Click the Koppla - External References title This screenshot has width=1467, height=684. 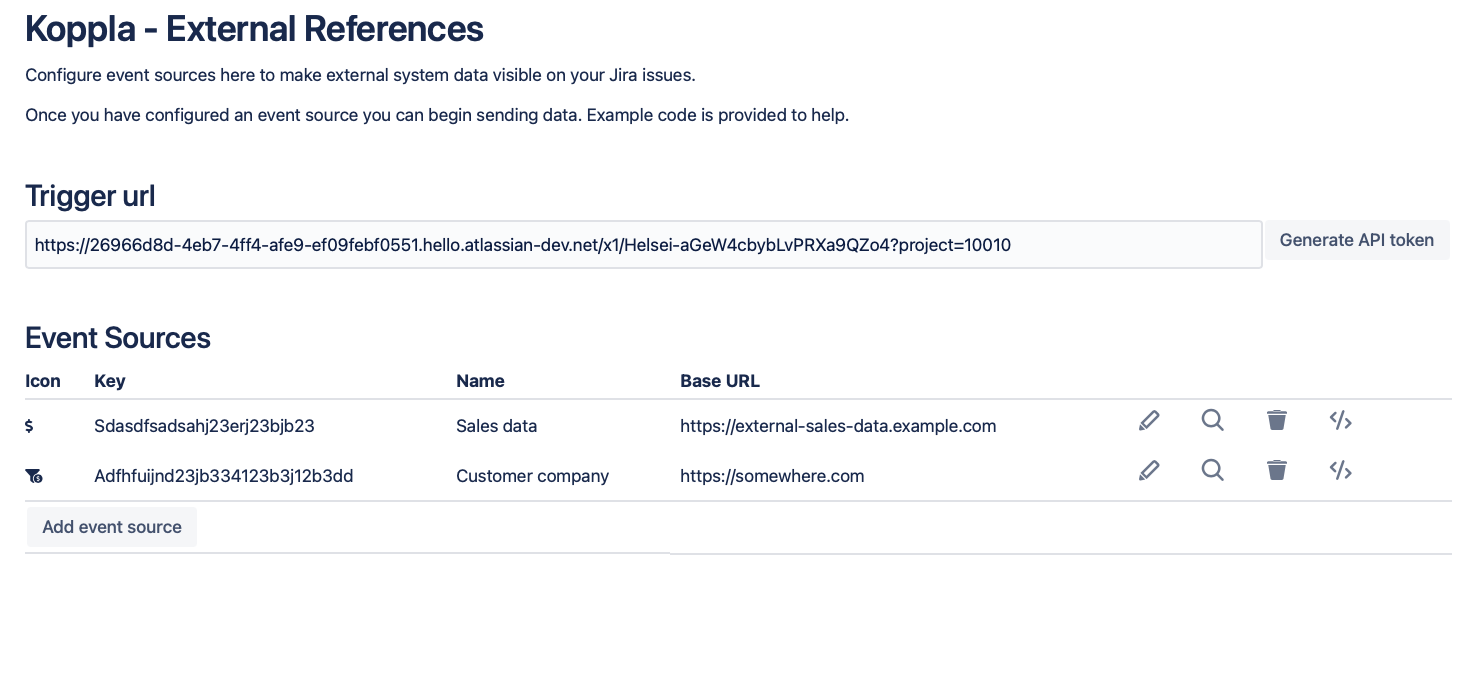254,29
